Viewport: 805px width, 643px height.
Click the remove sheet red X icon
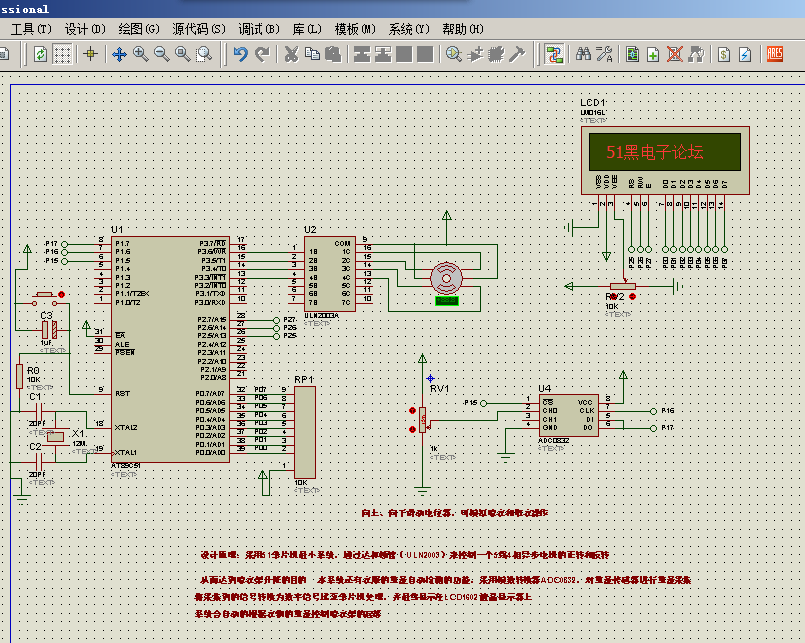click(x=675, y=54)
